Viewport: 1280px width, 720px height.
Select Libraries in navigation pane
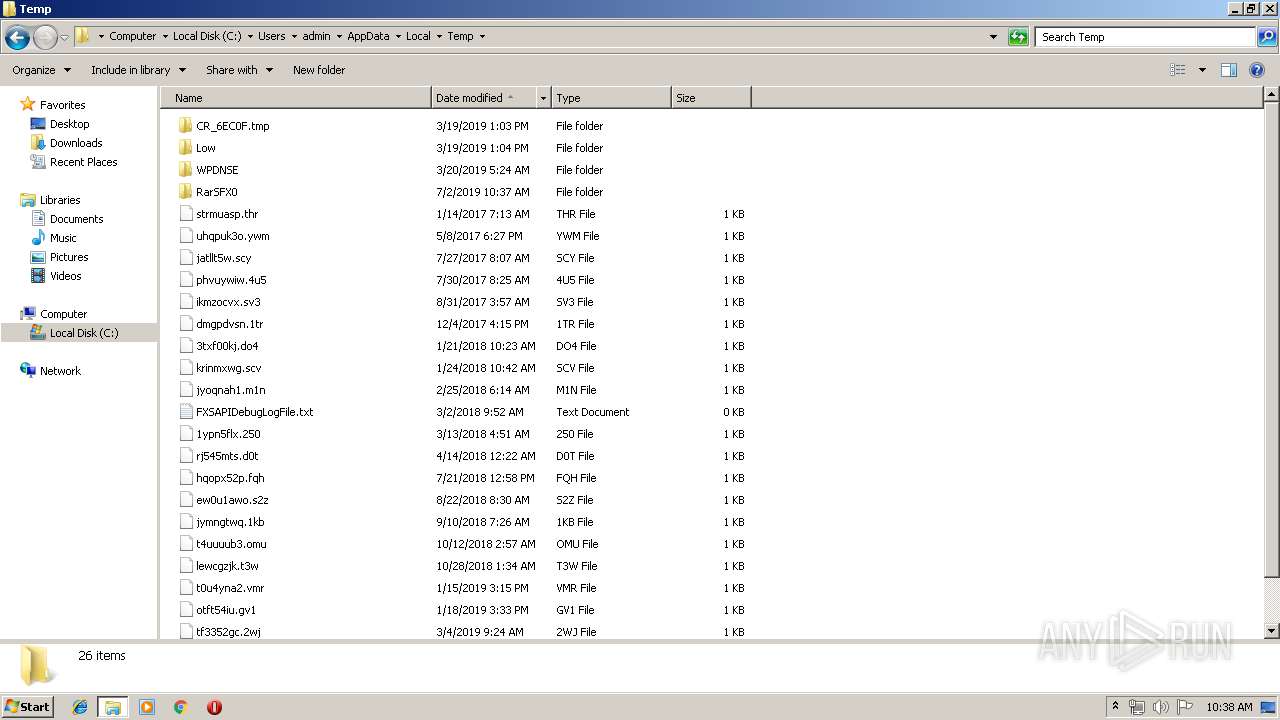(60, 200)
